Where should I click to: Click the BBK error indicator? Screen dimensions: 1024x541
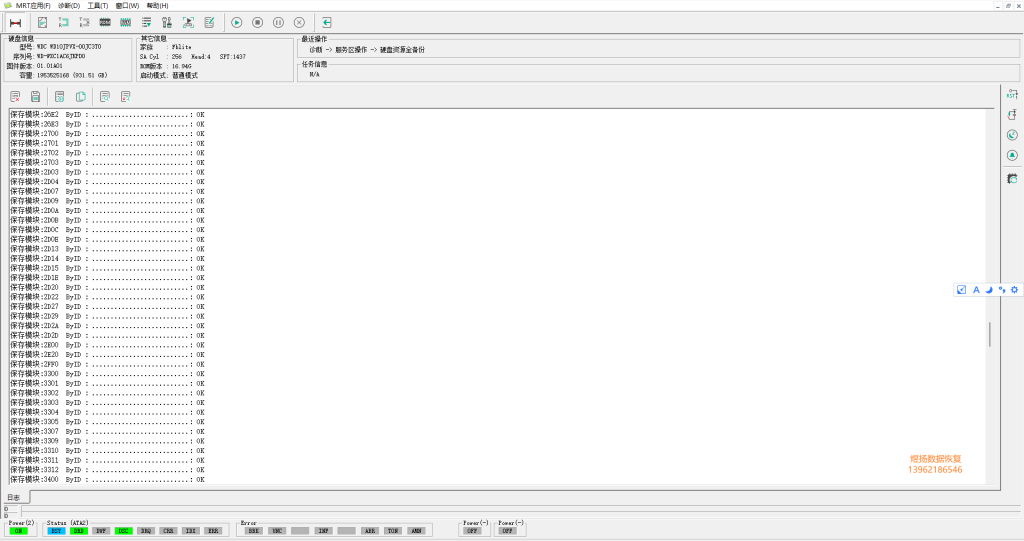253,531
